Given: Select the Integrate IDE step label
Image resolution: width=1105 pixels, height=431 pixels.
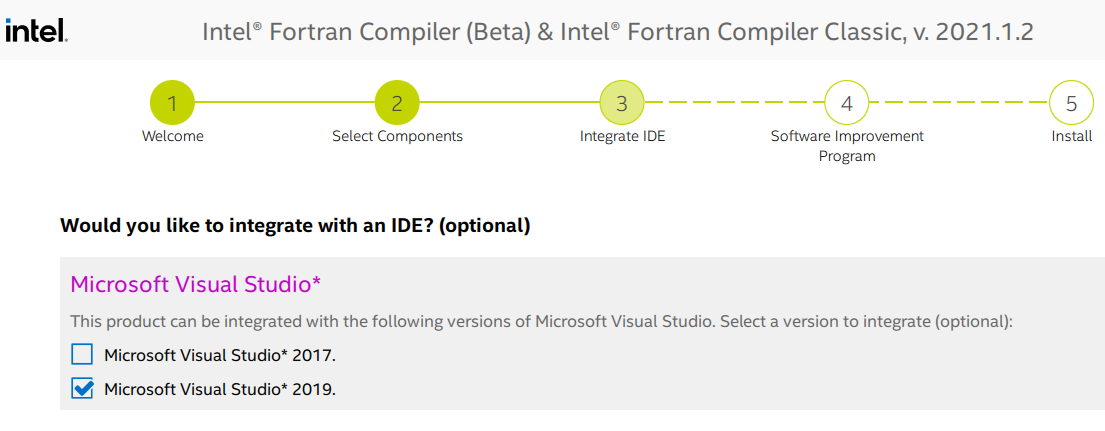Looking at the screenshot, I should [622, 136].
